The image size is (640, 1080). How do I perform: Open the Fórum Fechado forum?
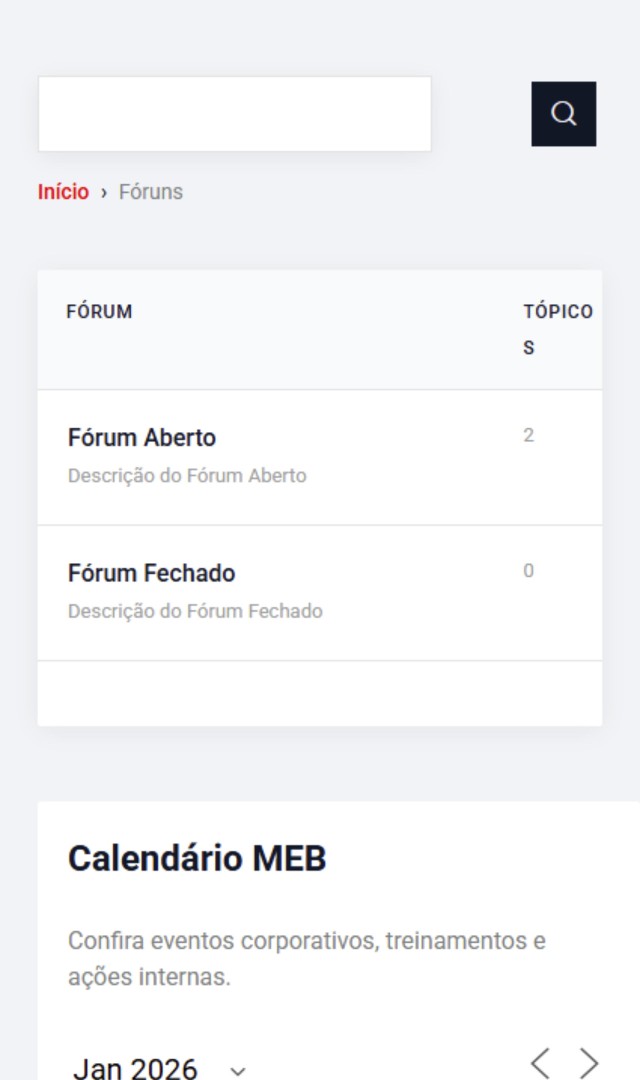[x=152, y=574]
